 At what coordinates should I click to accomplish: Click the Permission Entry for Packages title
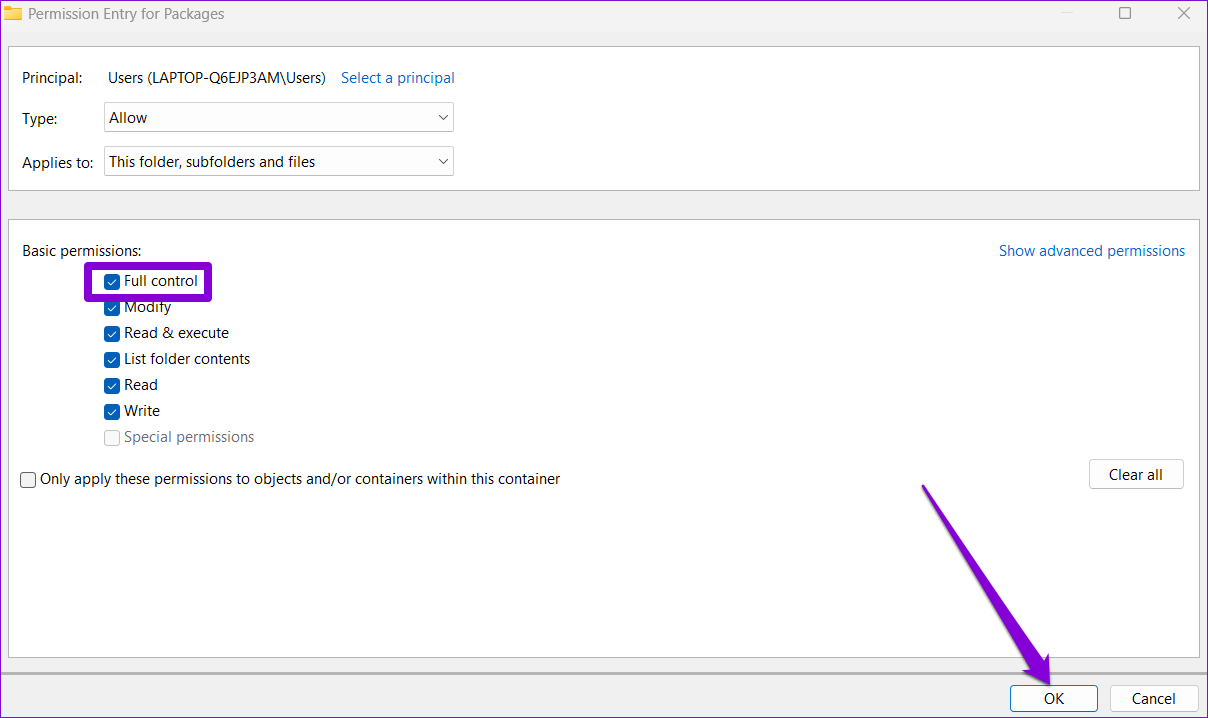tap(126, 14)
